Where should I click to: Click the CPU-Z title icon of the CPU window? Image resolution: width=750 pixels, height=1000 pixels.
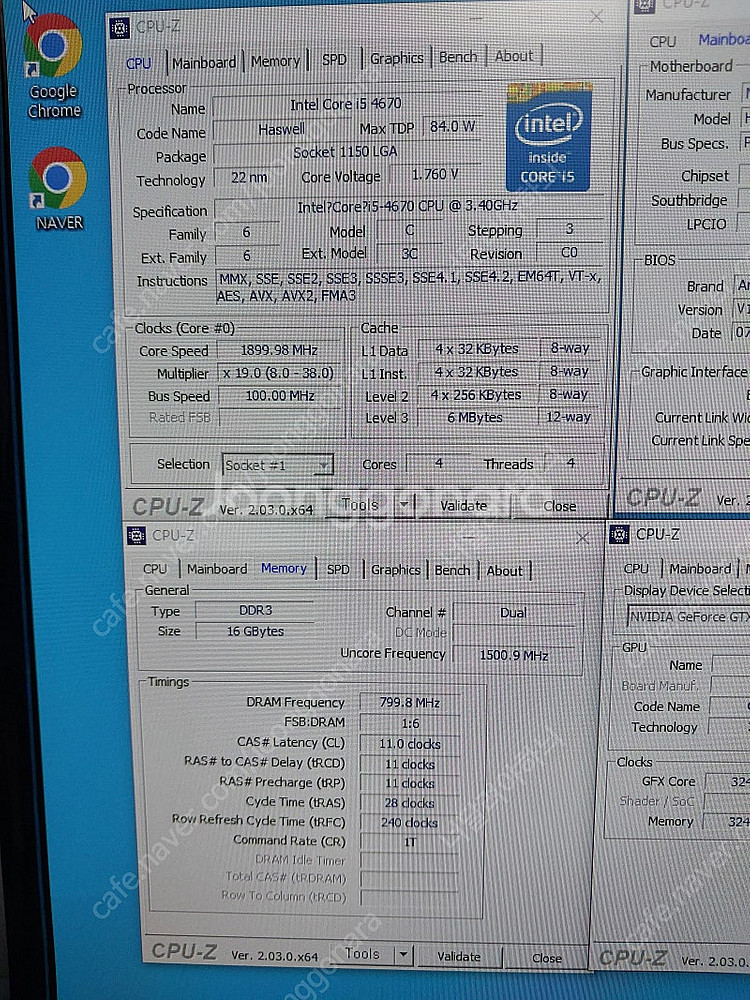119,28
